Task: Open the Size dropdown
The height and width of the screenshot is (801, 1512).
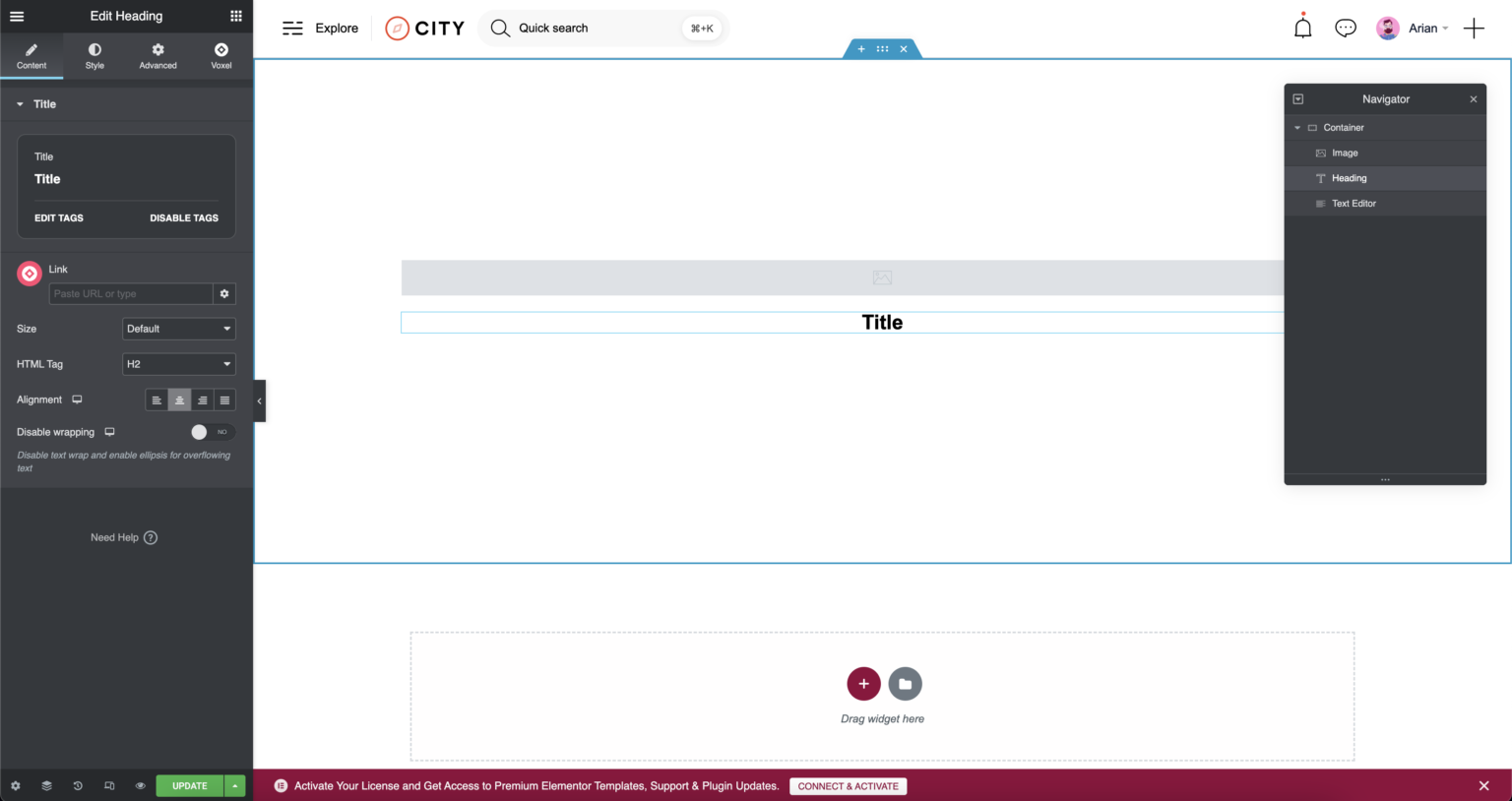Action: pyautogui.click(x=179, y=329)
